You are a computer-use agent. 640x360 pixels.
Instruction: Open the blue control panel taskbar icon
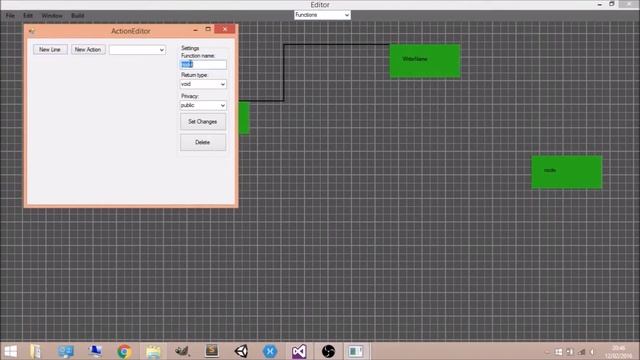(65, 351)
